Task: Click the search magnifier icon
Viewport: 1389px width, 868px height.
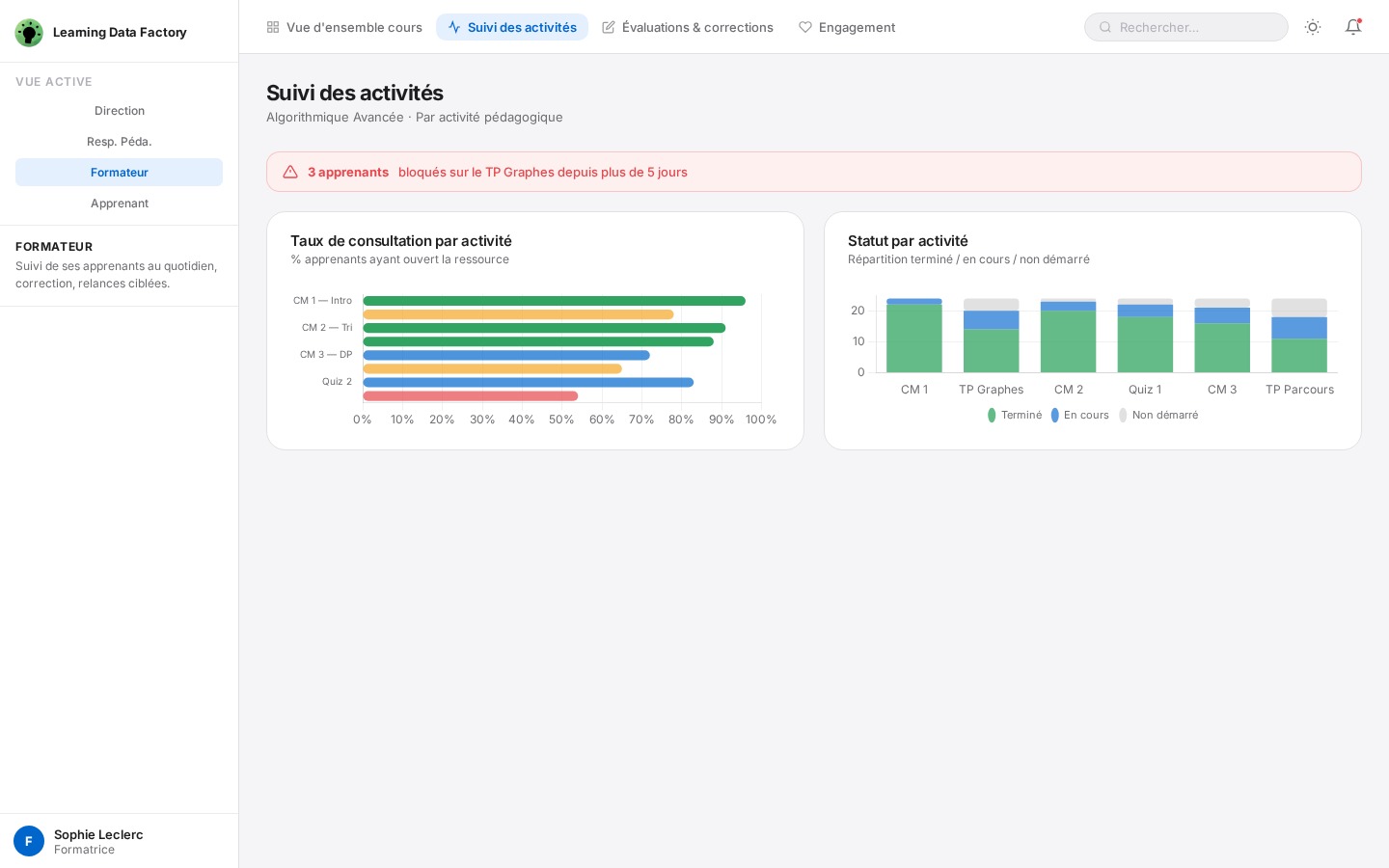Action: pos(1105,27)
